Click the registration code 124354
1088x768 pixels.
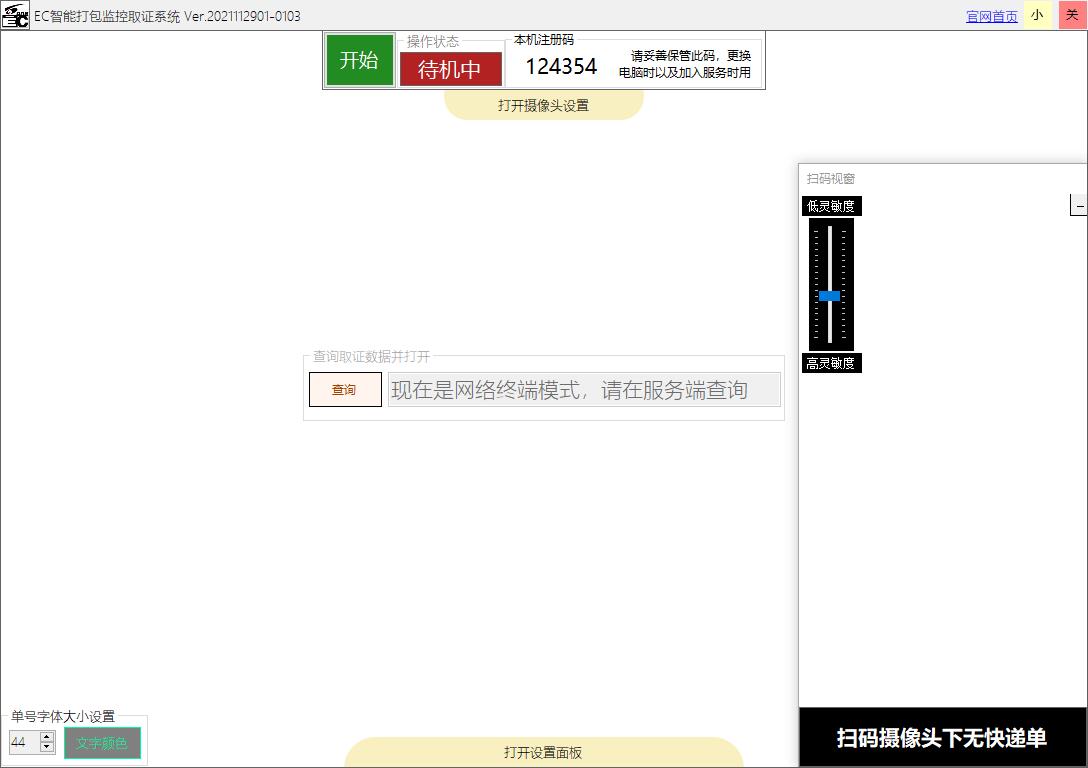coord(561,66)
